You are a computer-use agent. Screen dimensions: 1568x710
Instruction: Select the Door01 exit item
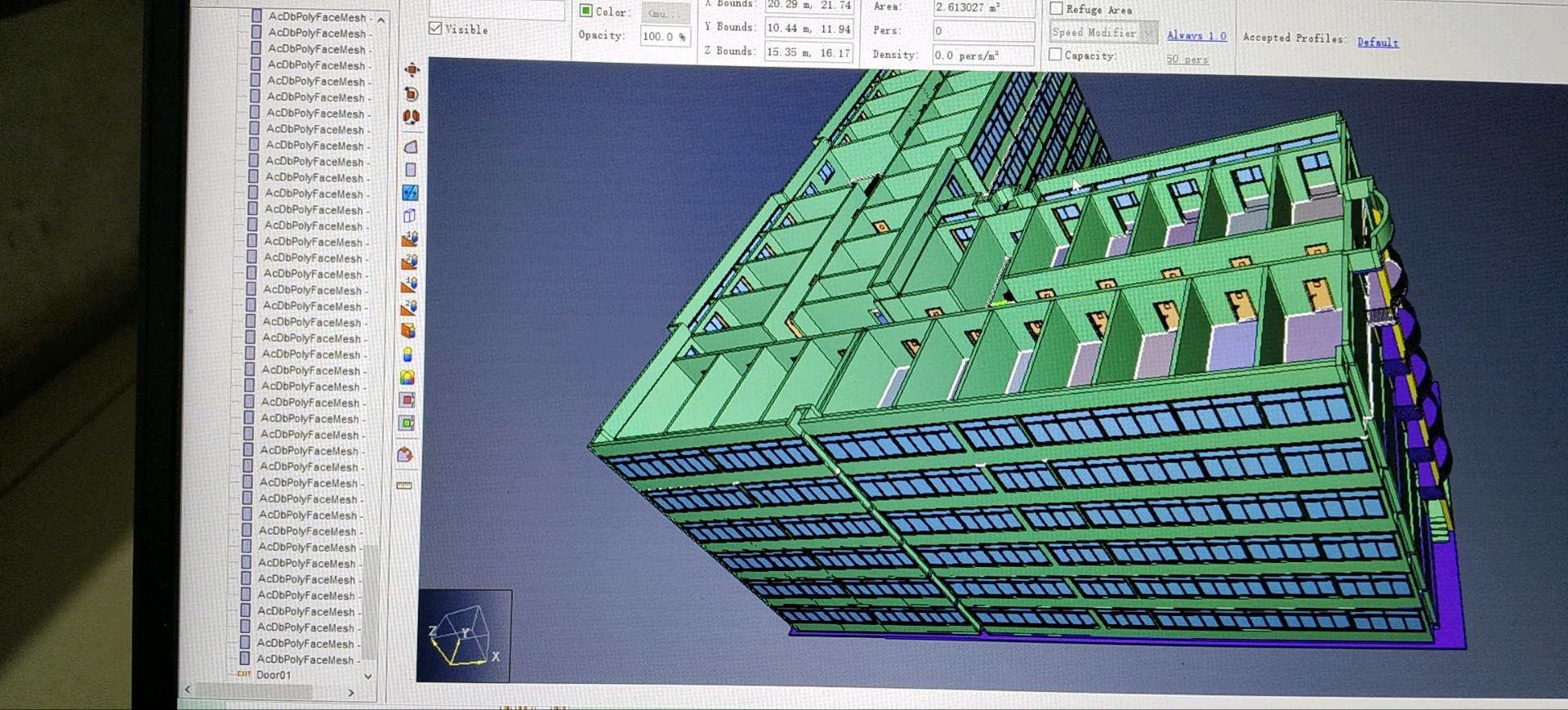tap(273, 675)
